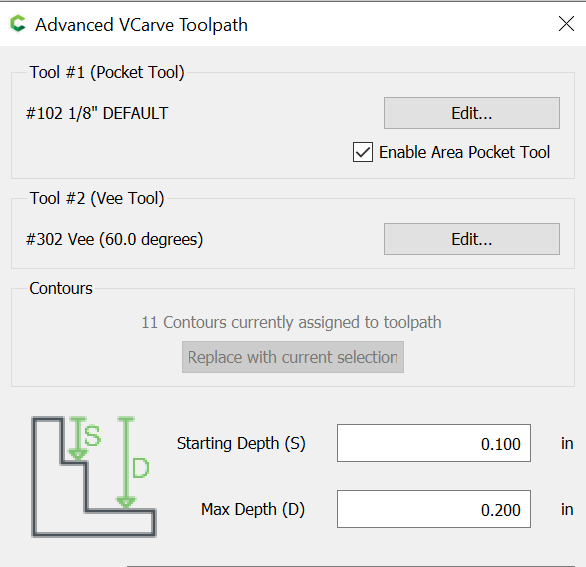Click the 'in' unit beside Starting Depth

click(x=567, y=443)
